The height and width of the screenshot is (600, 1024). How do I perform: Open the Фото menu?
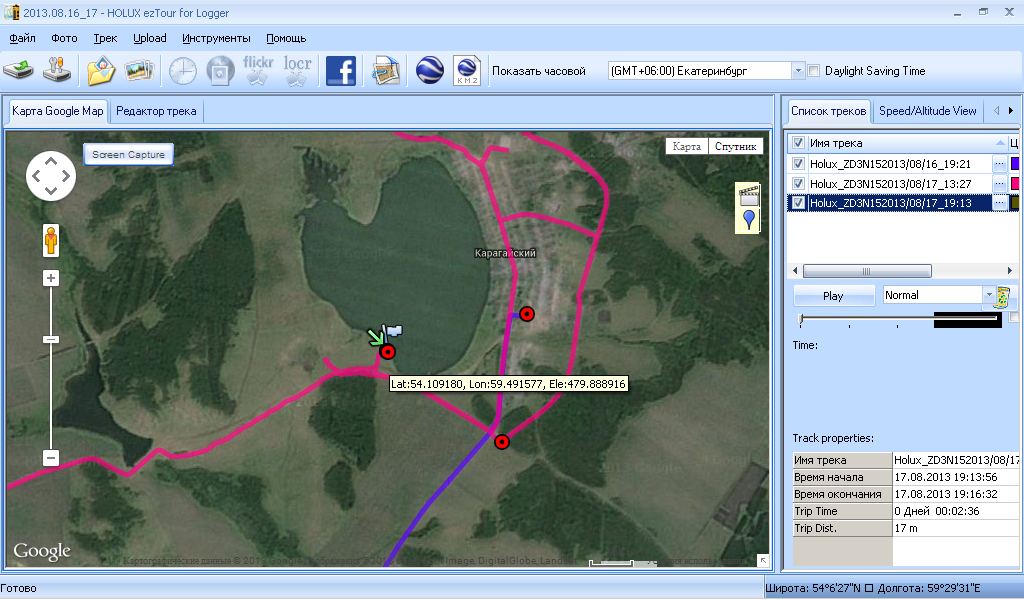[x=64, y=38]
